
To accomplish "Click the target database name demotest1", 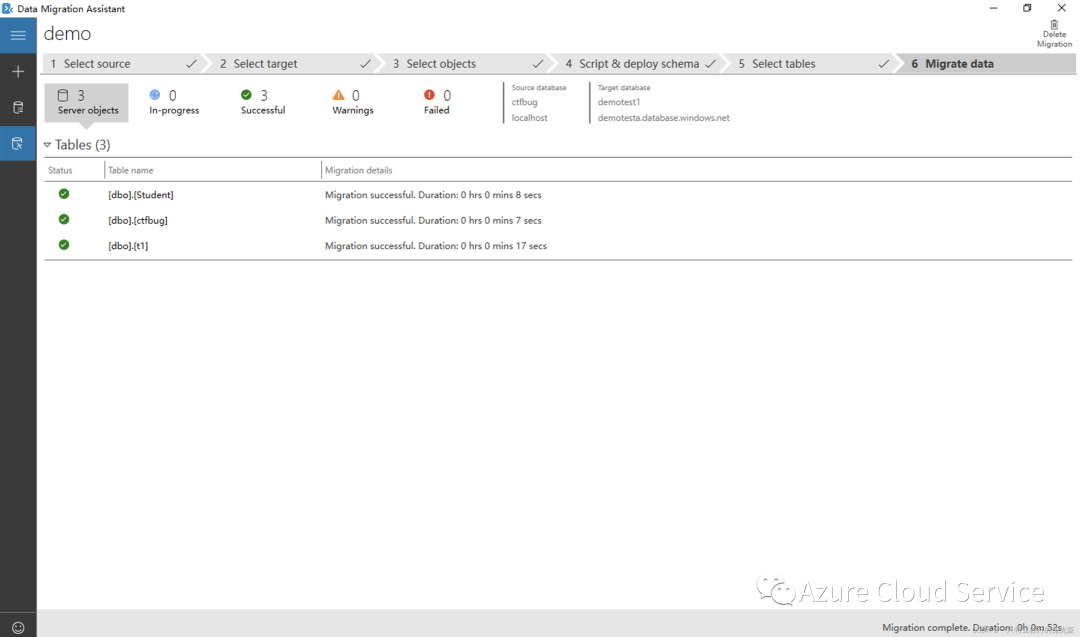I will click(619, 102).
